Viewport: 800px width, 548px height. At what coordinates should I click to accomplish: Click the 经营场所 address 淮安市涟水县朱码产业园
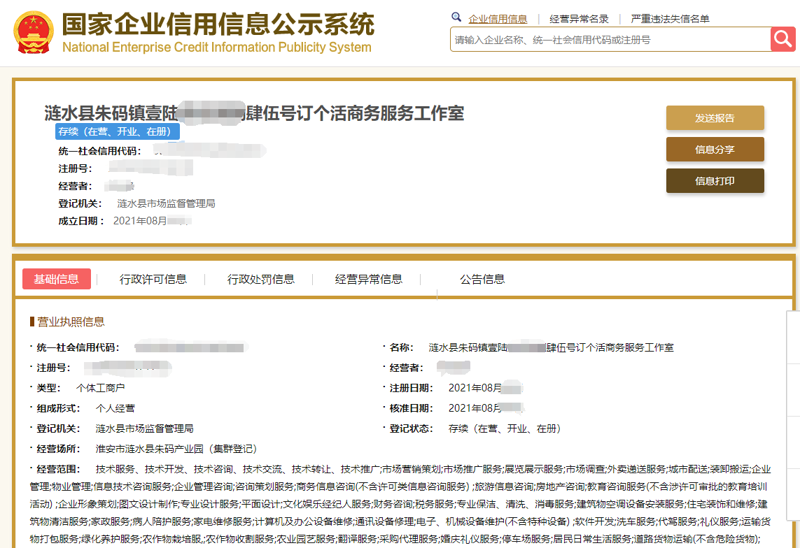click(x=176, y=449)
